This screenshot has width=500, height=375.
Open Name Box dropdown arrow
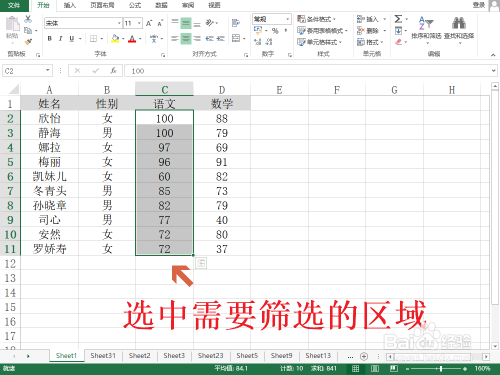click(x=48, y=70)
